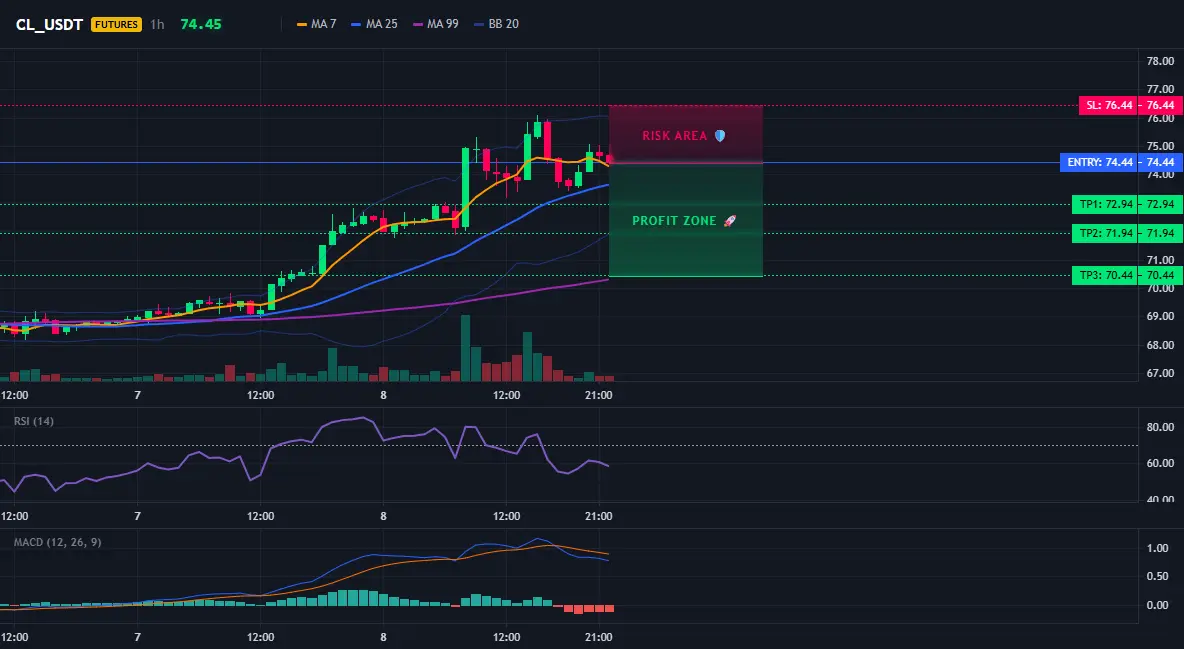The image size is (1184, 649).
Task: Click the green PROFIT ZONE area
Action: pos(686,220)
